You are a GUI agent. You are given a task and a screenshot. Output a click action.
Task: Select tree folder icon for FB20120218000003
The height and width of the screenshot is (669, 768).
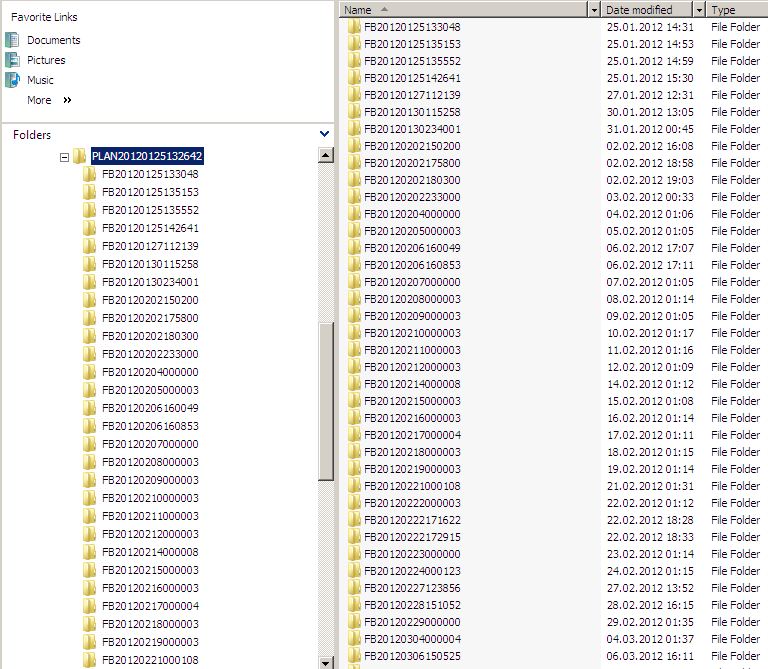tap(89, 624)
